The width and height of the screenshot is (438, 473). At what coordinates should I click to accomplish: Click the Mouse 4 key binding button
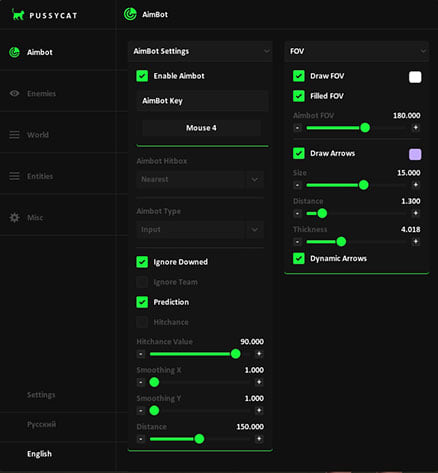coord(201,128)
